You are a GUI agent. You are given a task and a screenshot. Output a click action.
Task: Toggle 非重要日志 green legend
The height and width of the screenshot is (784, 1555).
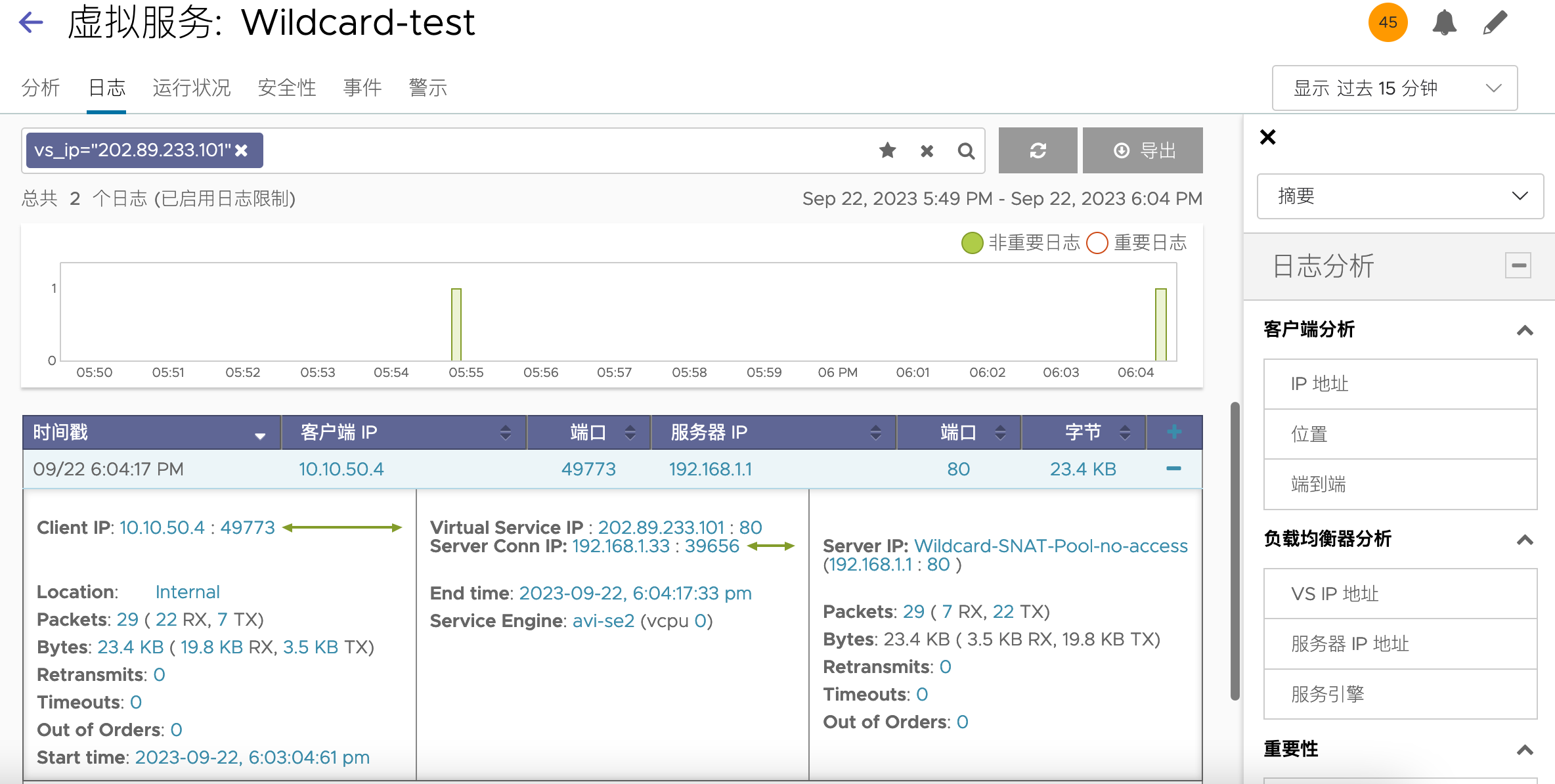[972, 243]
